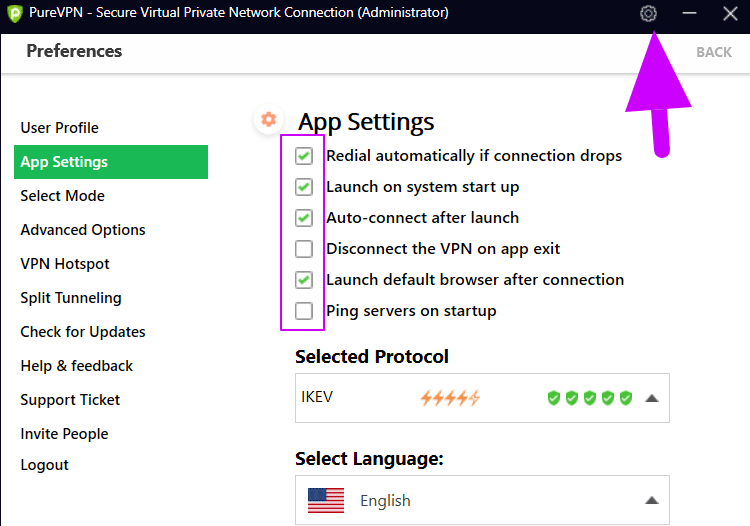The image size is (750, 526).
Task: Click the US flag icon in language selector
Action: coord(326,501)
